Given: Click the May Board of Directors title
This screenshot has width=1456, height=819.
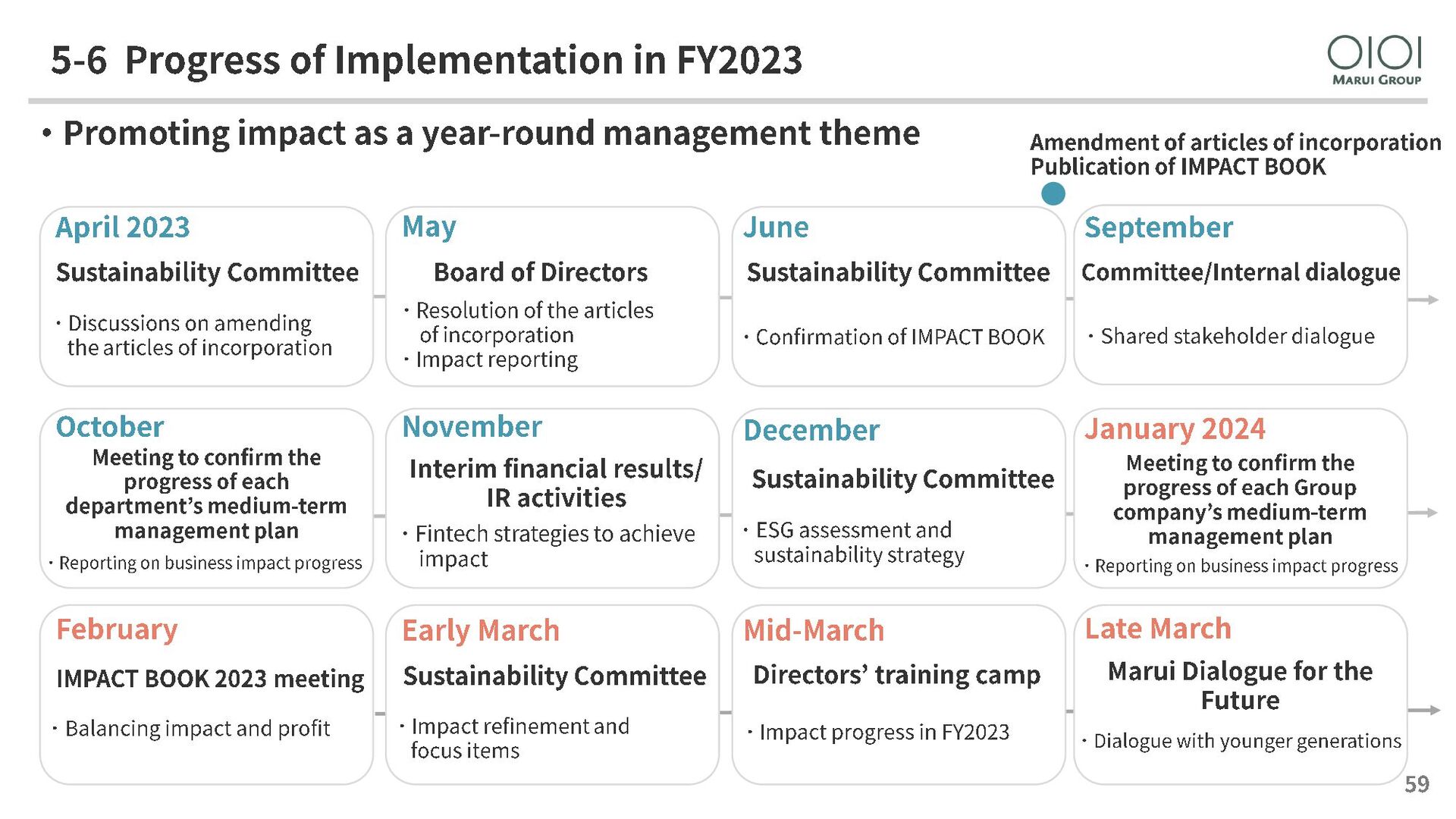Looking at the screenshot, I should click(x=541, y=272).
